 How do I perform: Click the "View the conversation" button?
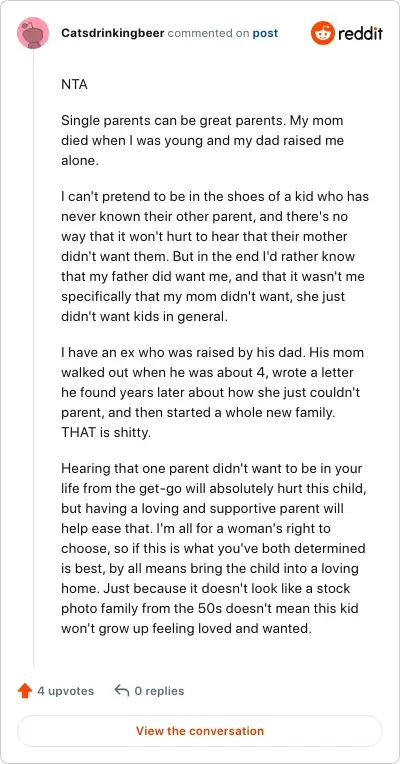coord(200,731)
